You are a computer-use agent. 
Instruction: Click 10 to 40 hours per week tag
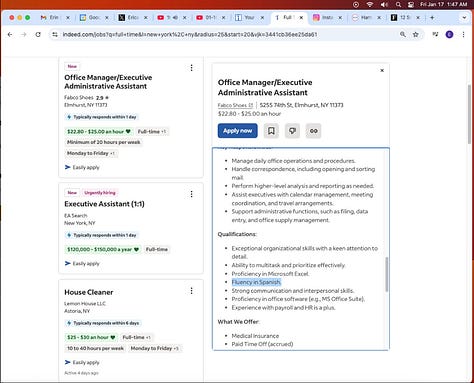pos(95,348)
